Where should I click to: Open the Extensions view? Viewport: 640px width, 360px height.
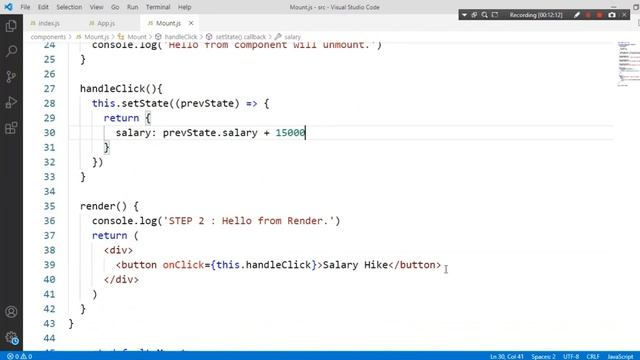pyautogui.click(x=11, y=128)
